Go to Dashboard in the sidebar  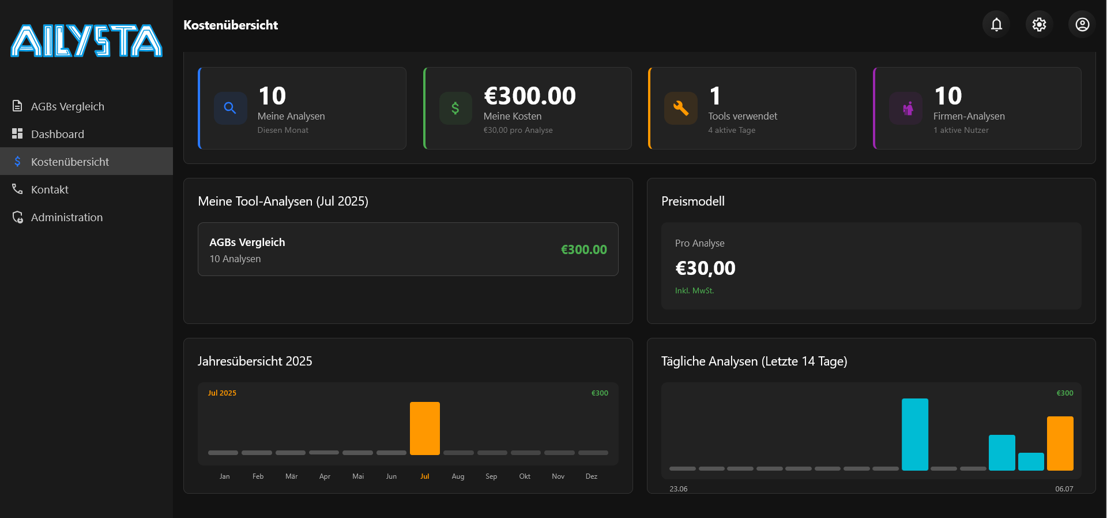click(x=57, y=134)
